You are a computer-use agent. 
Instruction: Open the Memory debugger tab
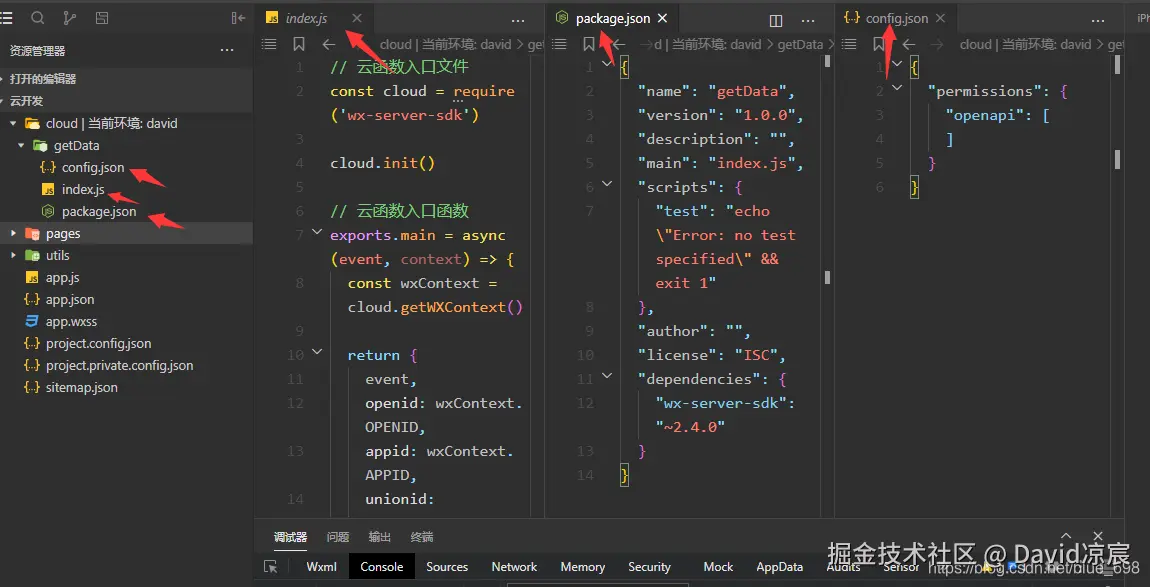coord(582,566)
